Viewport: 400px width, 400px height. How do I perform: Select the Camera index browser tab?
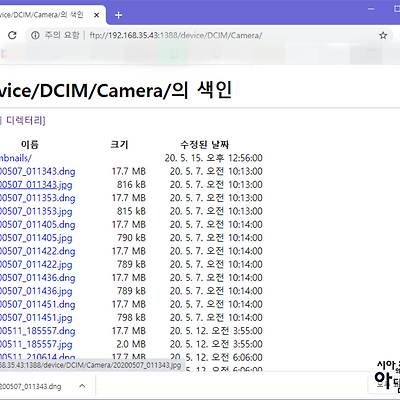click(50, 15)
